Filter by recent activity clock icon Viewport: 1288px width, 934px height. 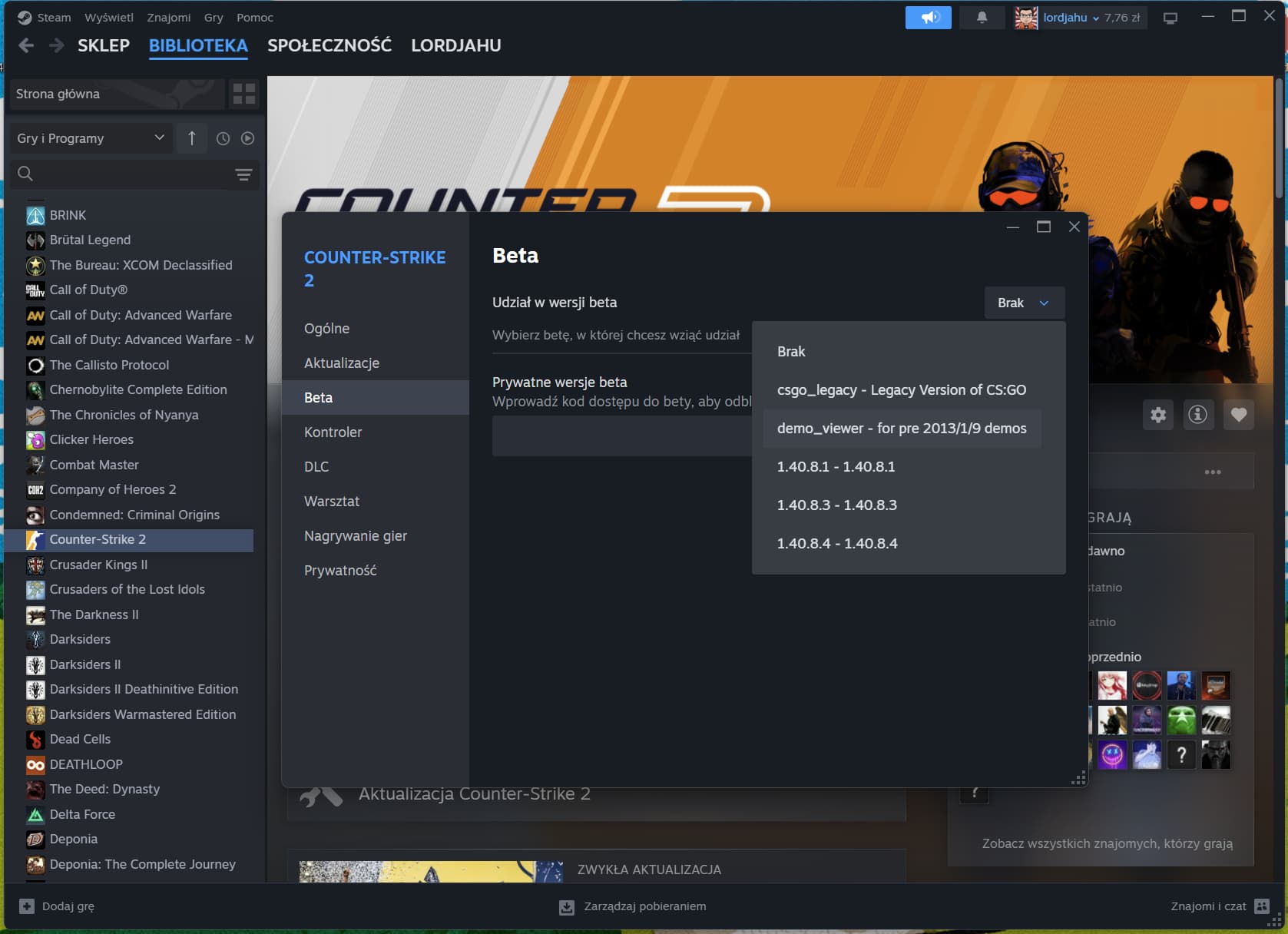pos(223,138)
